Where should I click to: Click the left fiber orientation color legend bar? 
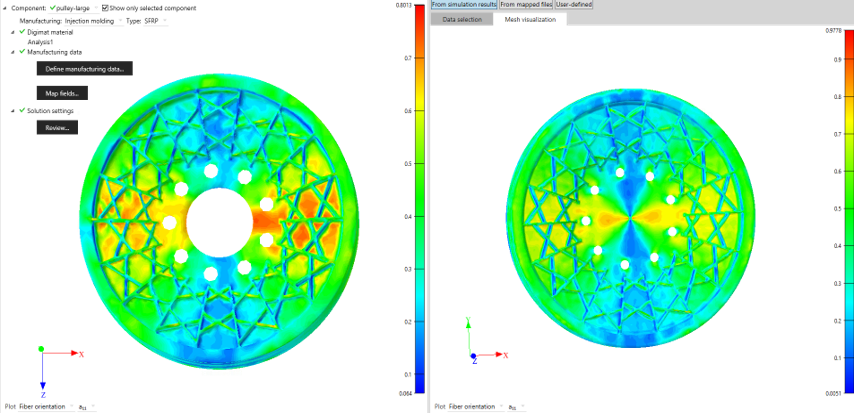point(420,198)
